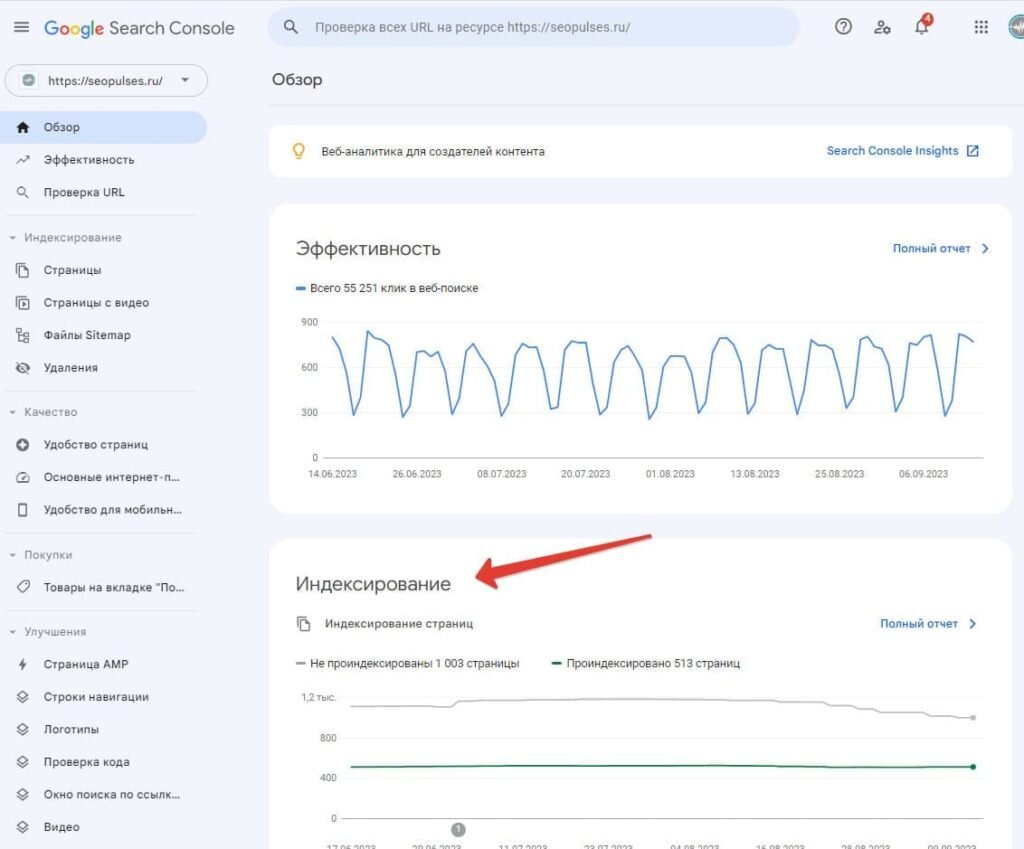Click the layers icon beside Логотипы
The width and height of the screenshot is (1024, 849).
23,729
